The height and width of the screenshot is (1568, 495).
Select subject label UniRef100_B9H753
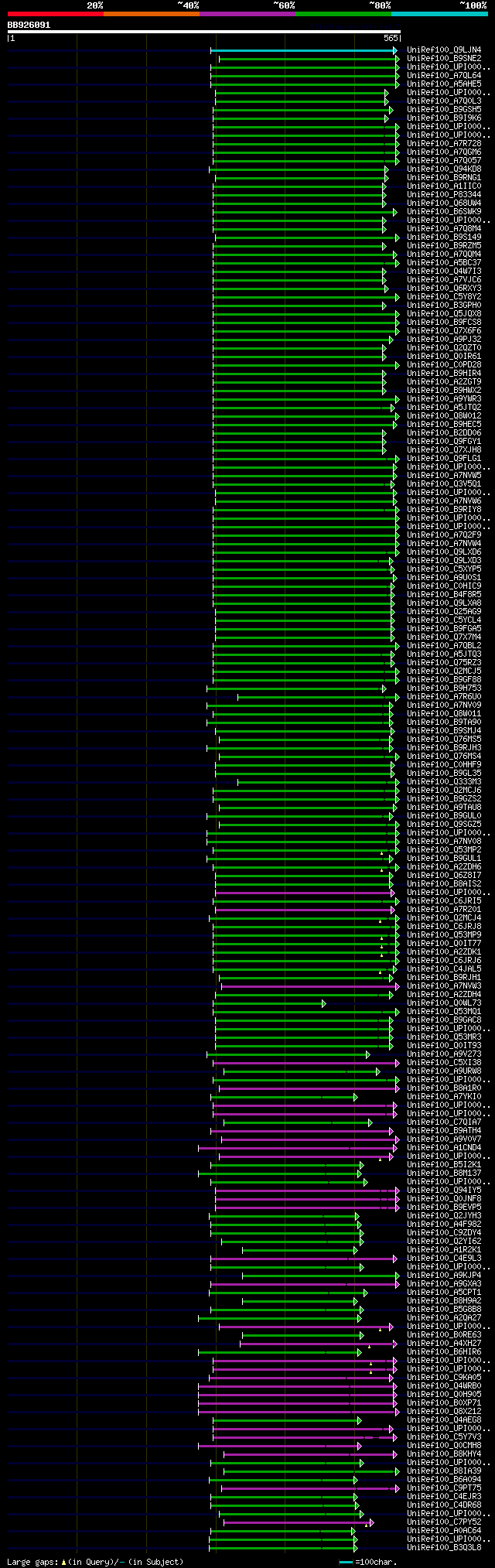[444, 688]
